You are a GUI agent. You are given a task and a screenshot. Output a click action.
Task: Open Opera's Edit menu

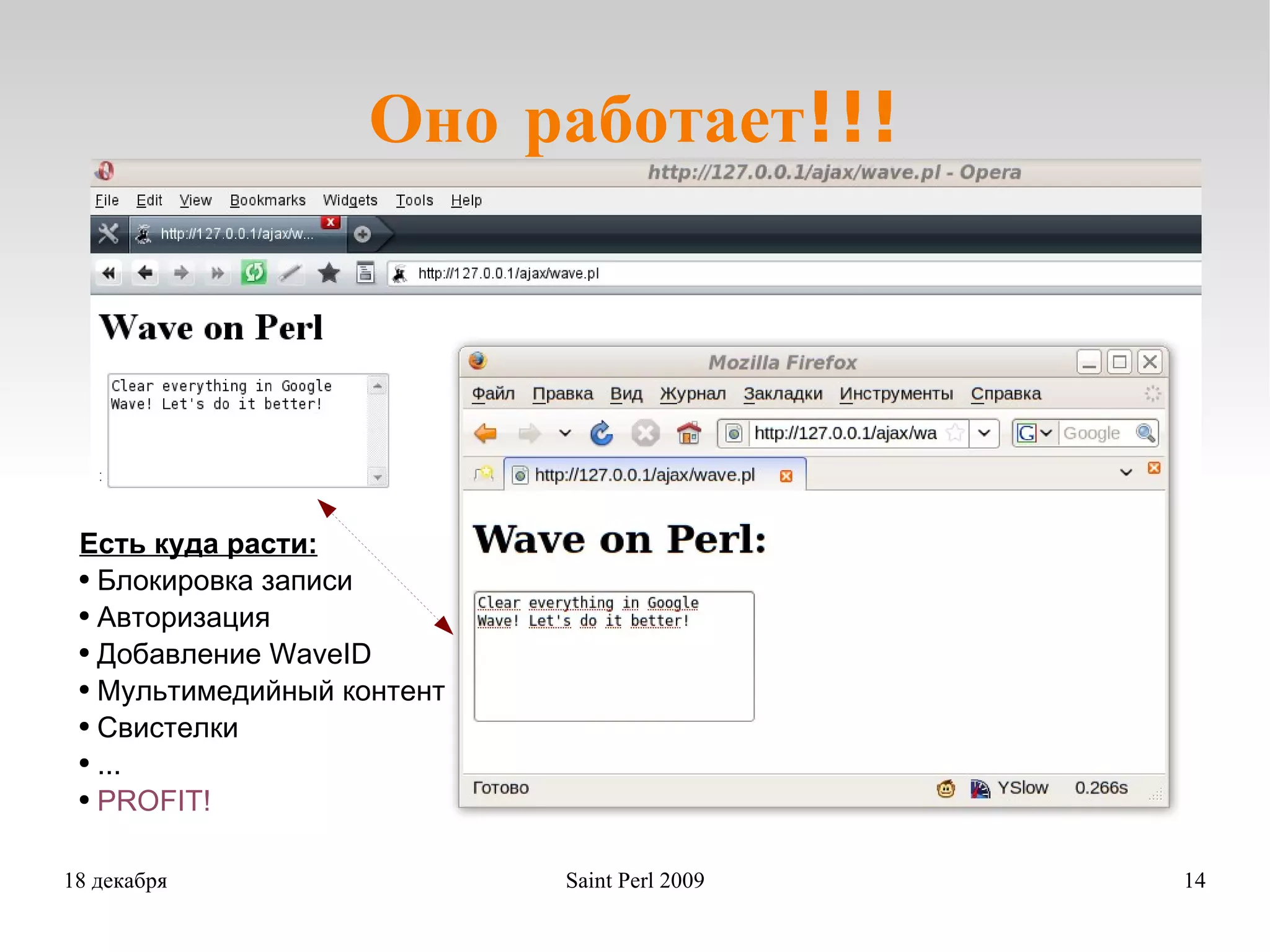click(x=149, y=200)
